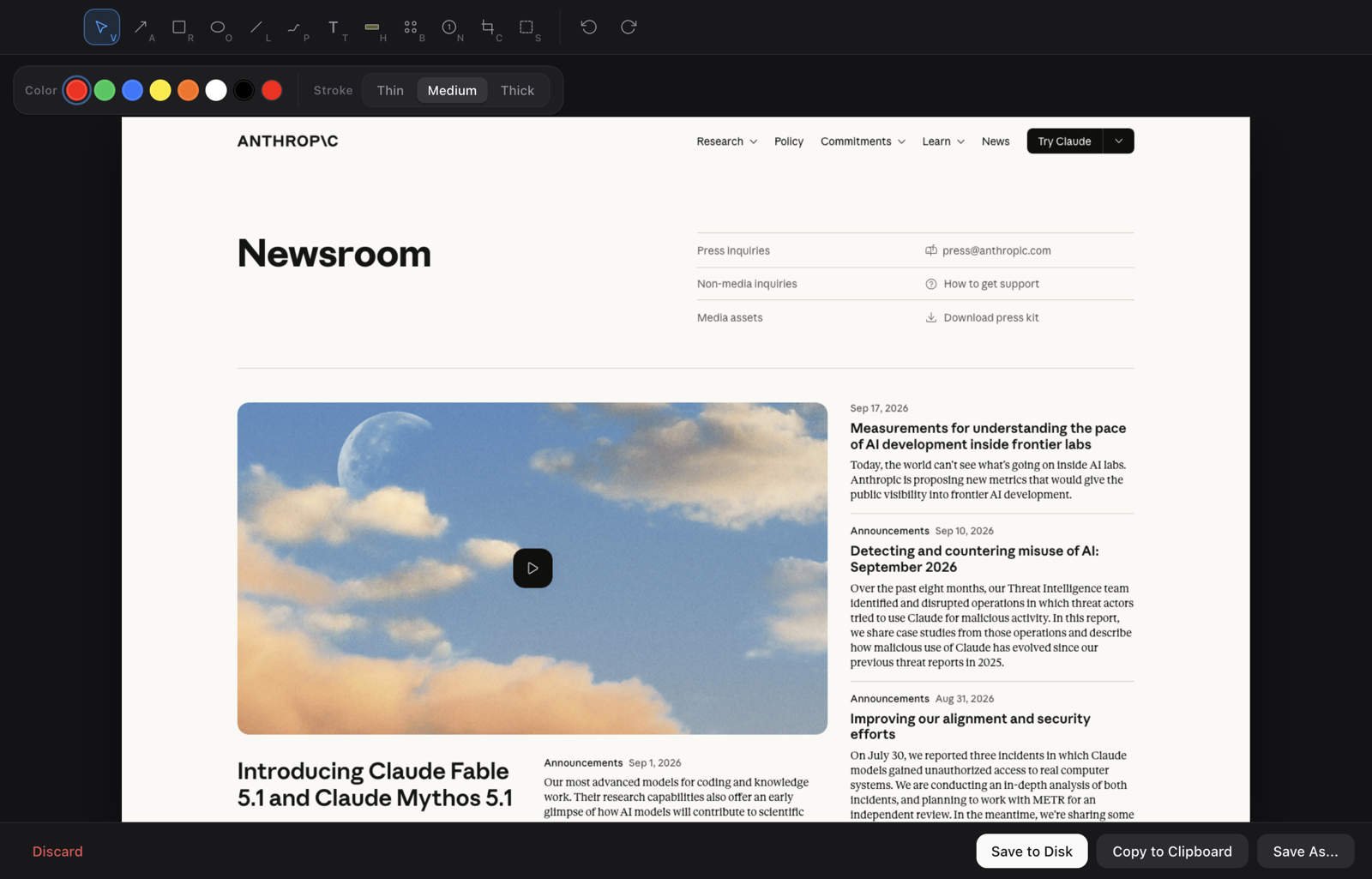Open the Learn dropdown on the page

click(x=943, y=141)
